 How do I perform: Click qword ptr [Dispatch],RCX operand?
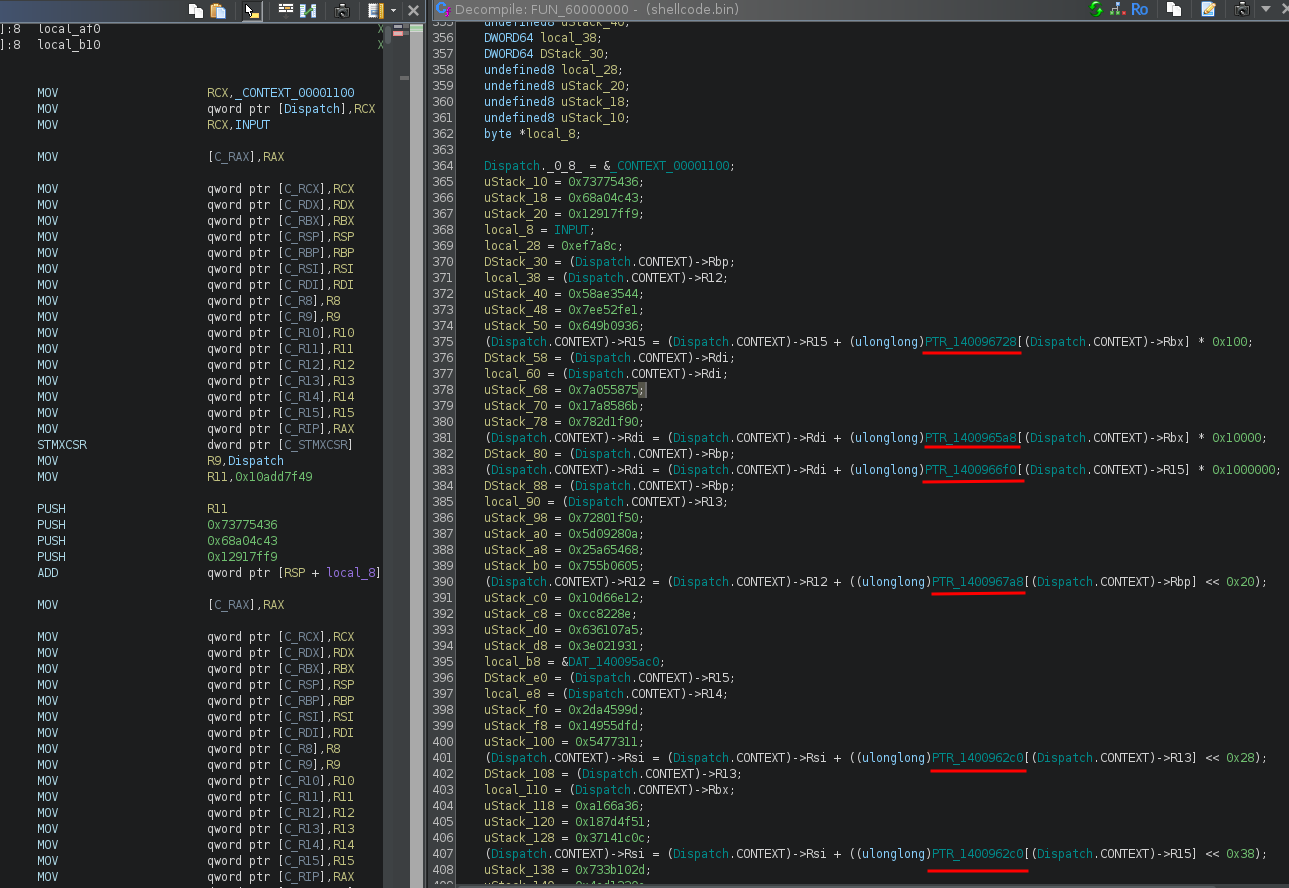(291, 109)
